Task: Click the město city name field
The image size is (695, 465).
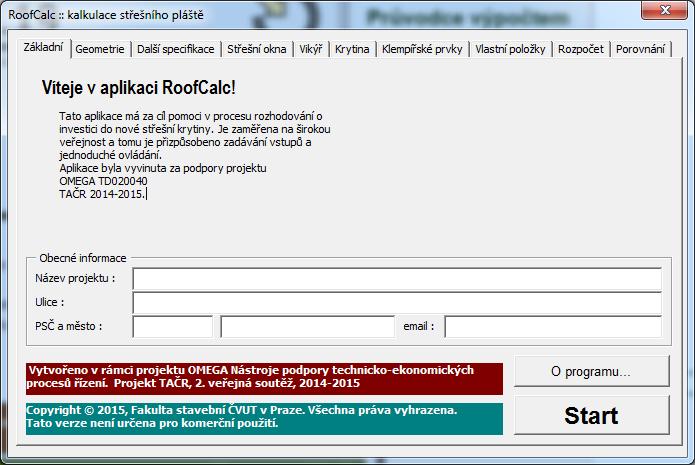Action: click(308, 327)
